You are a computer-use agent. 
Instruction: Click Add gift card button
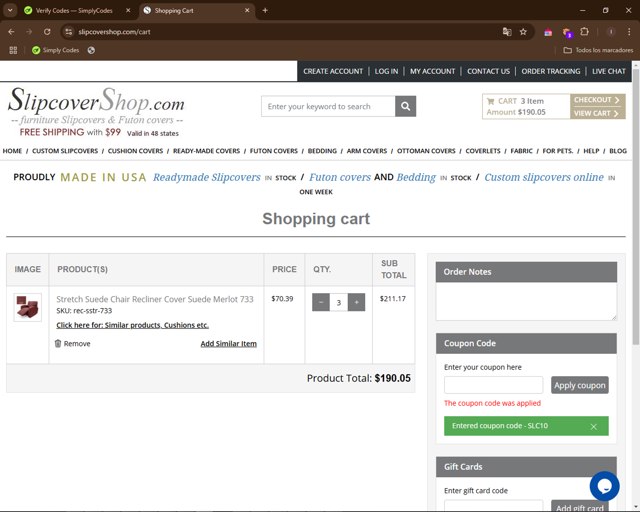coord(580,505)
